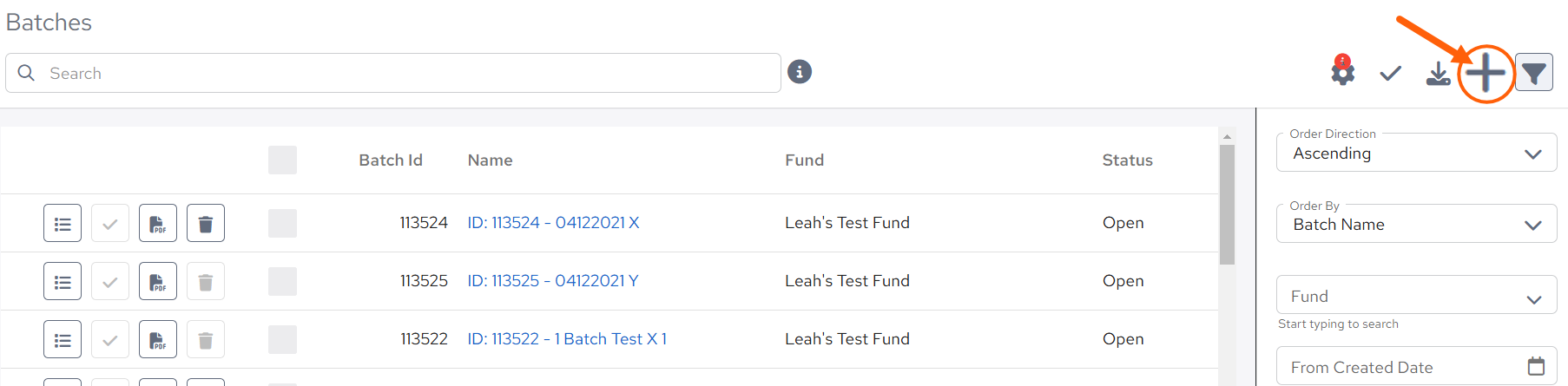Select the checkbox for batch 113524
Screen dimensions: 1568x386
282,223
